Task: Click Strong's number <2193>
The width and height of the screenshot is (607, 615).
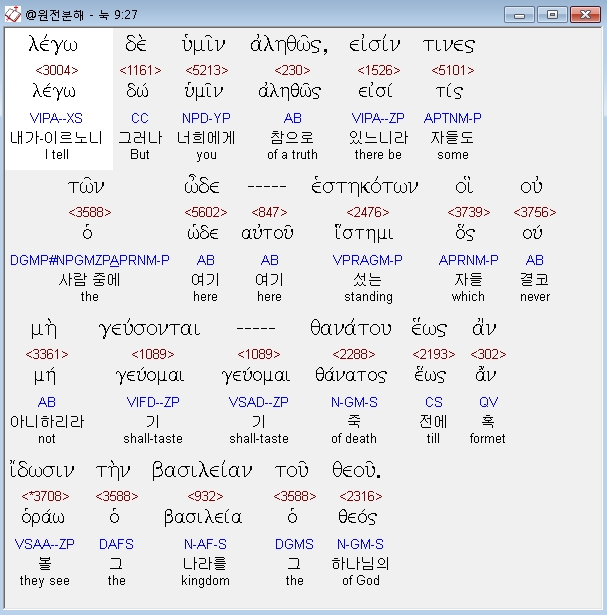Action: 434,354
